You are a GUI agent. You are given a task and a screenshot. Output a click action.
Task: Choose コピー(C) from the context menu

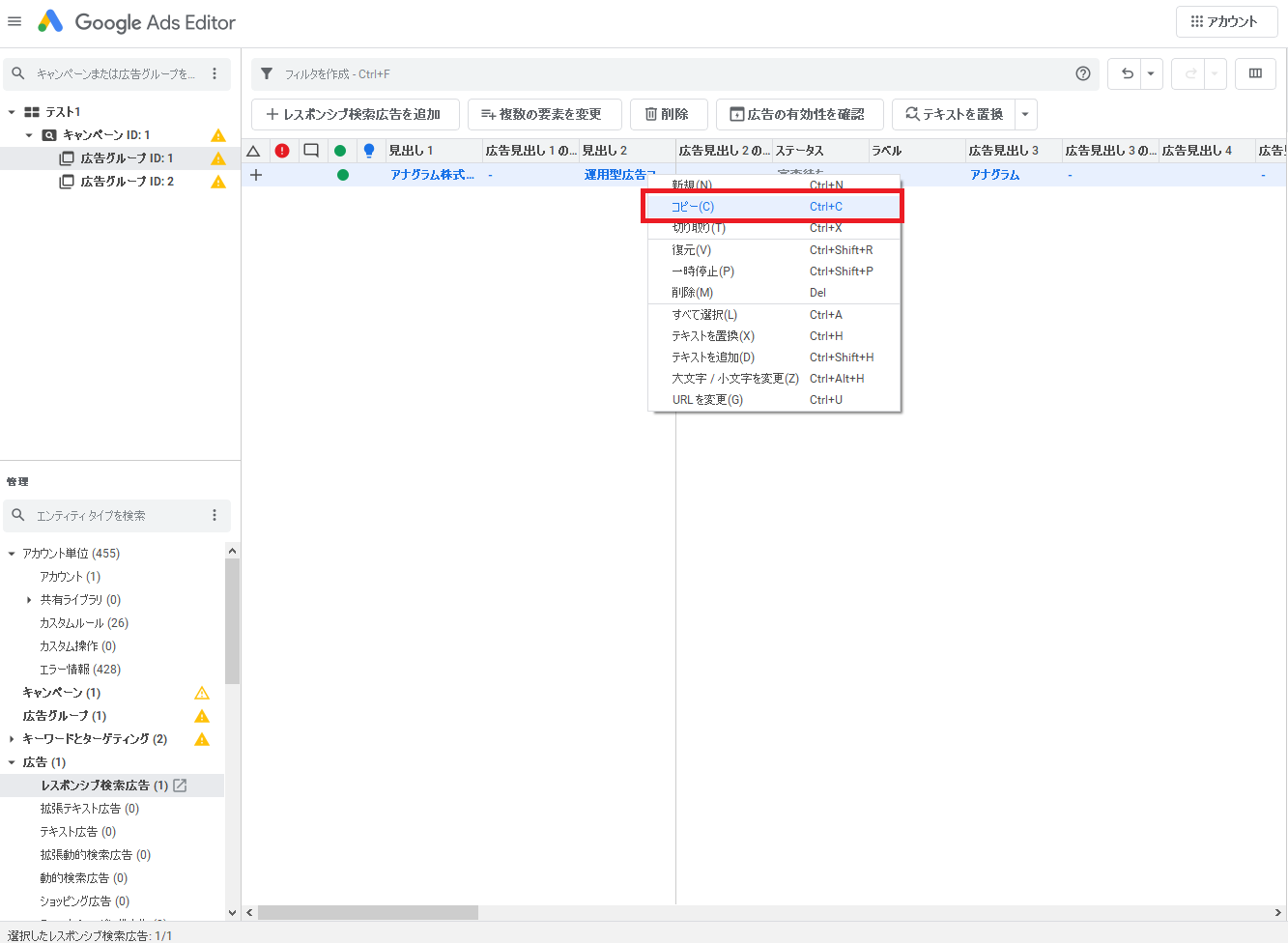[x=693, y=207]
